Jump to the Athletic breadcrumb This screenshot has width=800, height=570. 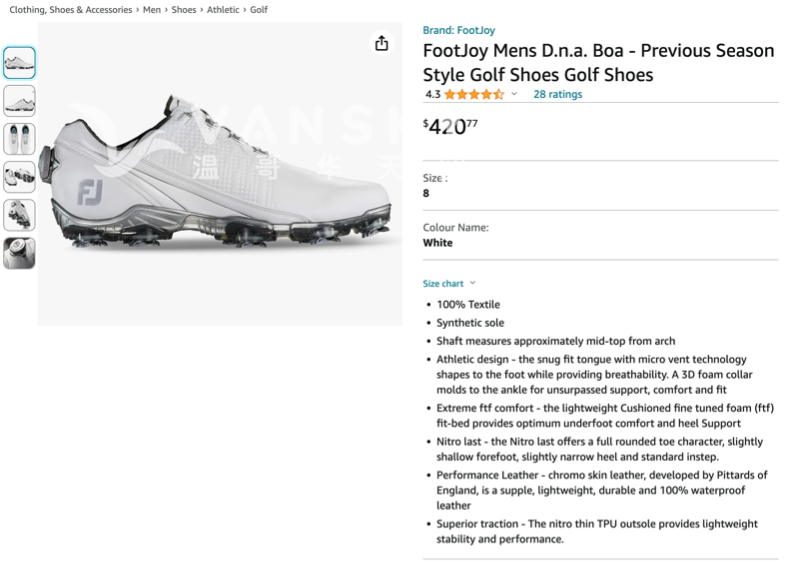(223, 9)
